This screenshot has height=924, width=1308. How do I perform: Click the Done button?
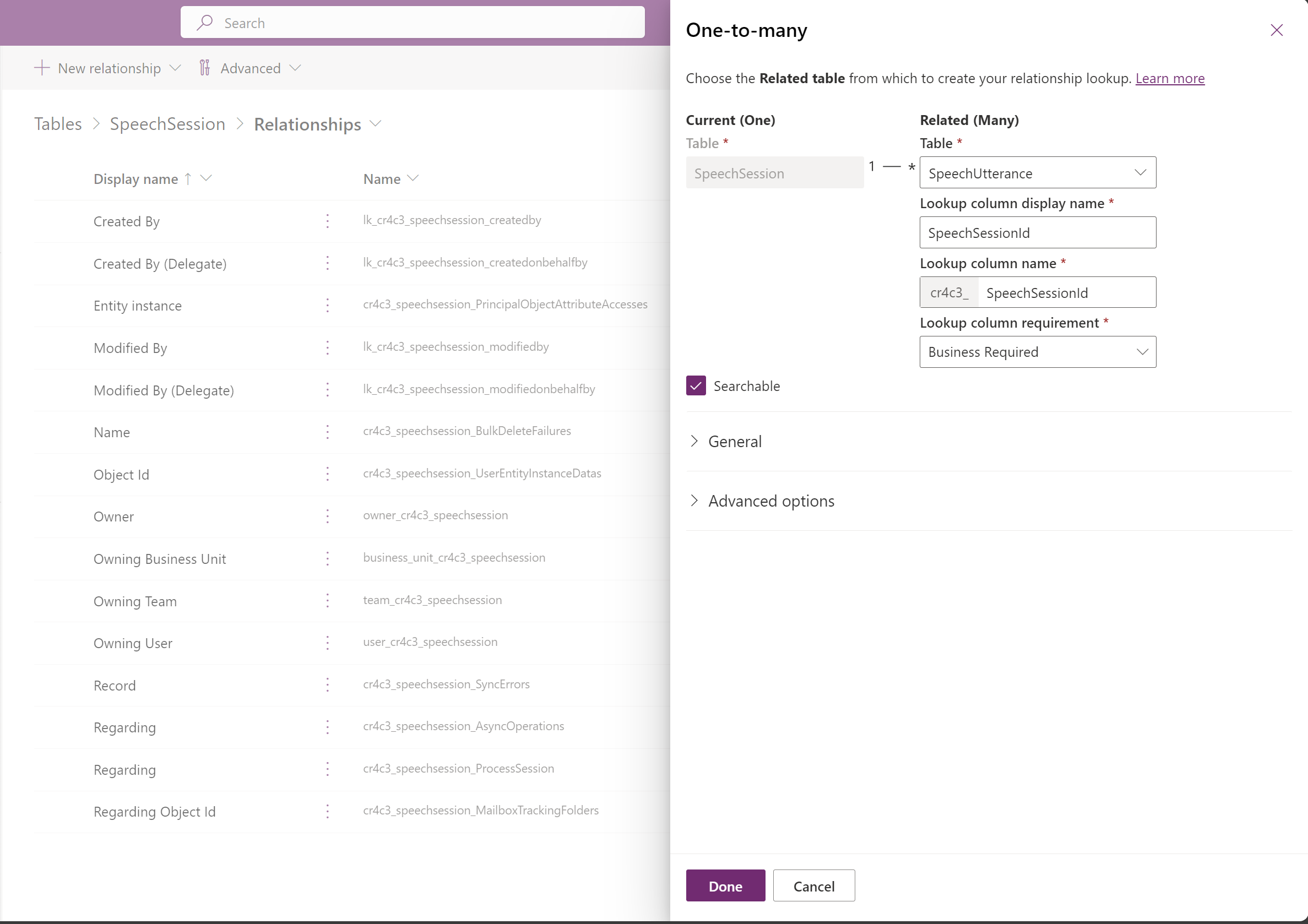point(725,886)
